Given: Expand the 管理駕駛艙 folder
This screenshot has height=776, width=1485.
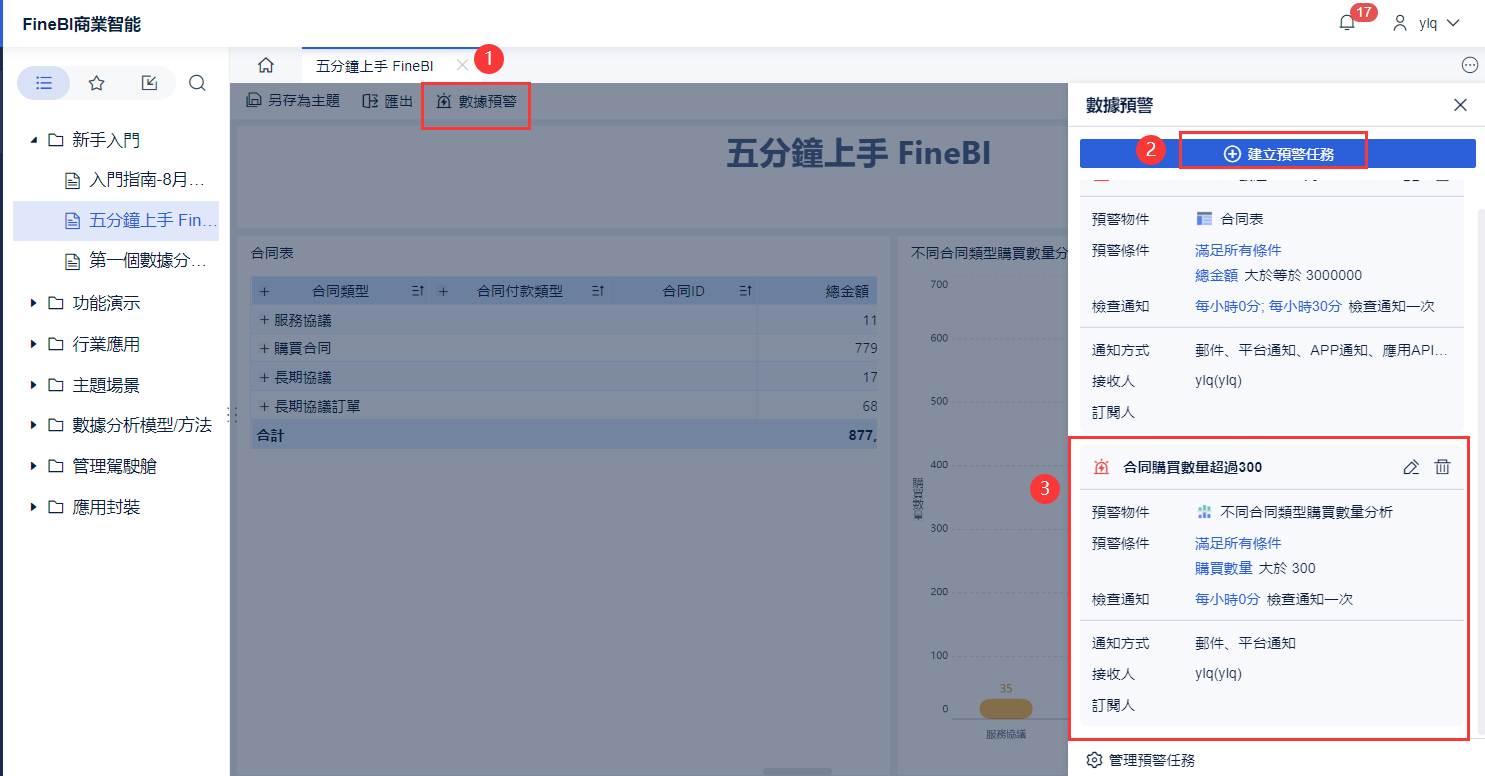Looking at the screenshot, I should 34,466.
